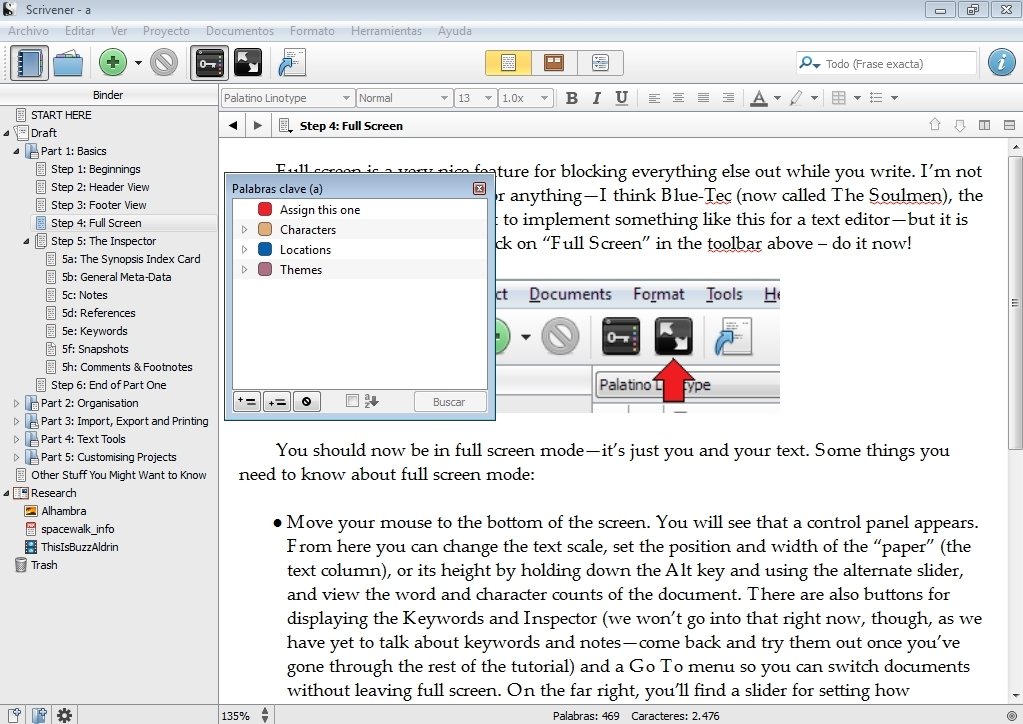Open the list bullets icon
Viewport: 1023px width, 724px height.
(x=876, y=98)
